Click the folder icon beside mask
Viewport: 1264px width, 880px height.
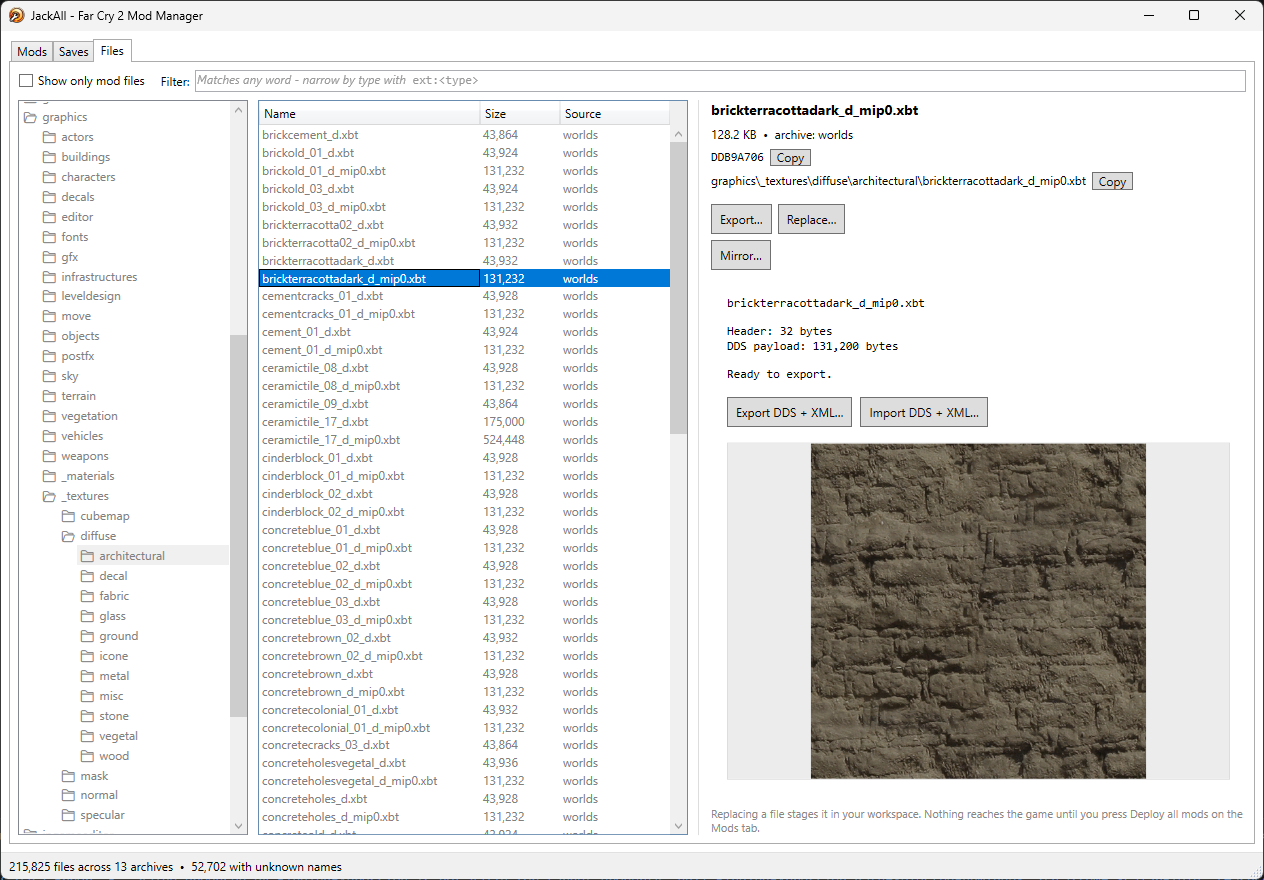[68, 776]
